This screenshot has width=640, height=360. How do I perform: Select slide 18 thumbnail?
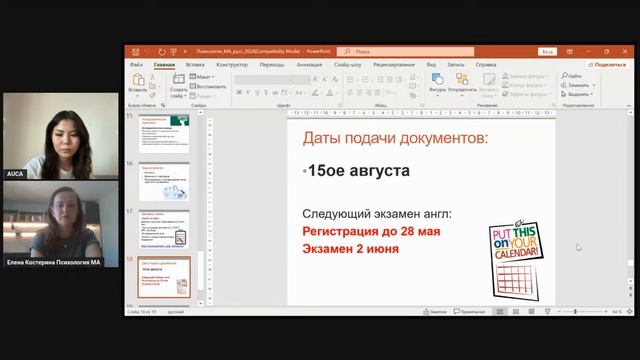click(x=164, y=277)
